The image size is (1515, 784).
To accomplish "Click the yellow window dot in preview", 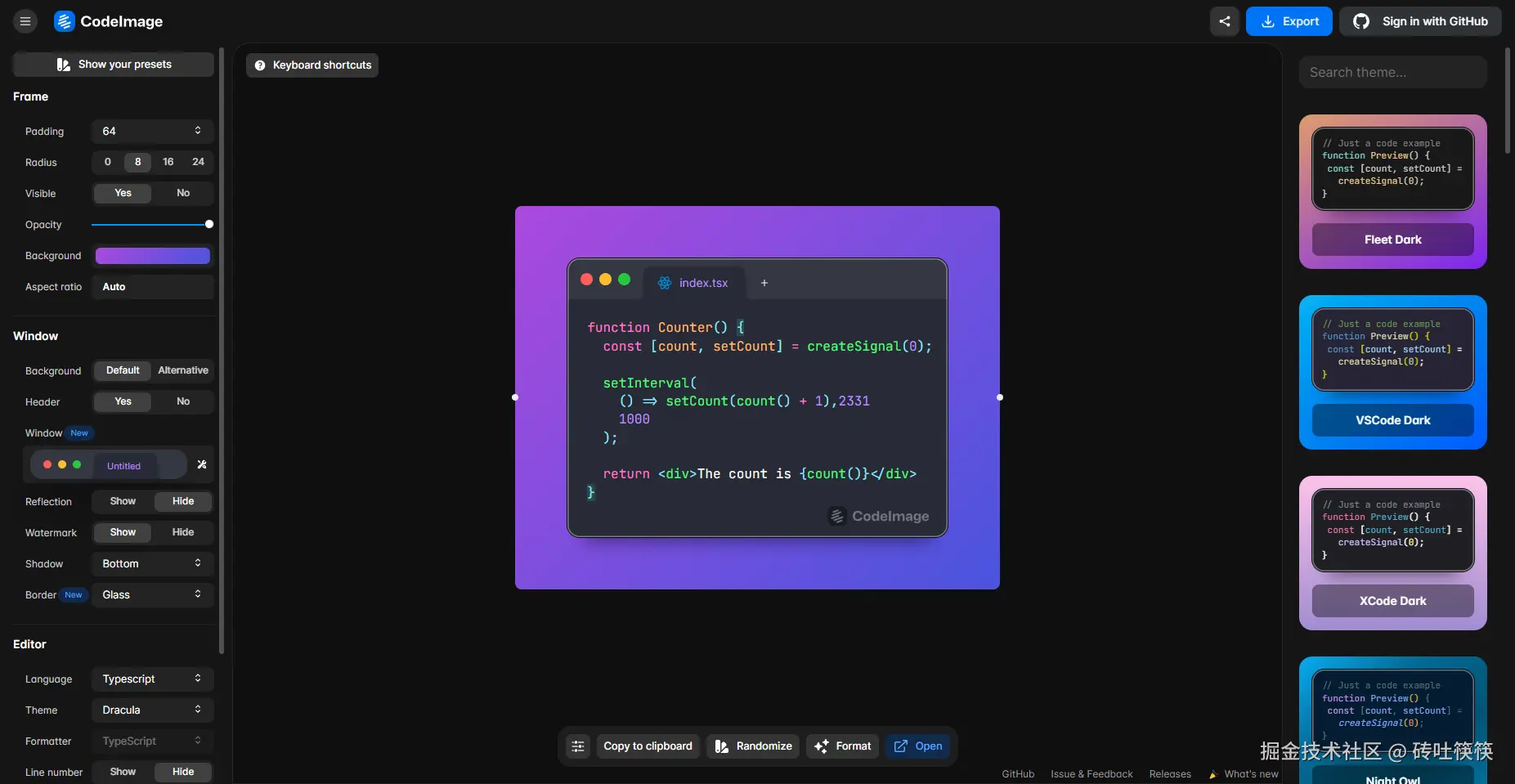I will (x=605, y=280).
